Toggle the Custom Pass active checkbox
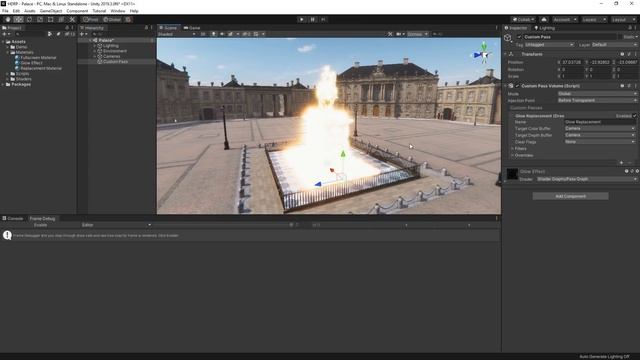Viewport: 640px width, 360px height. [519, 37]
